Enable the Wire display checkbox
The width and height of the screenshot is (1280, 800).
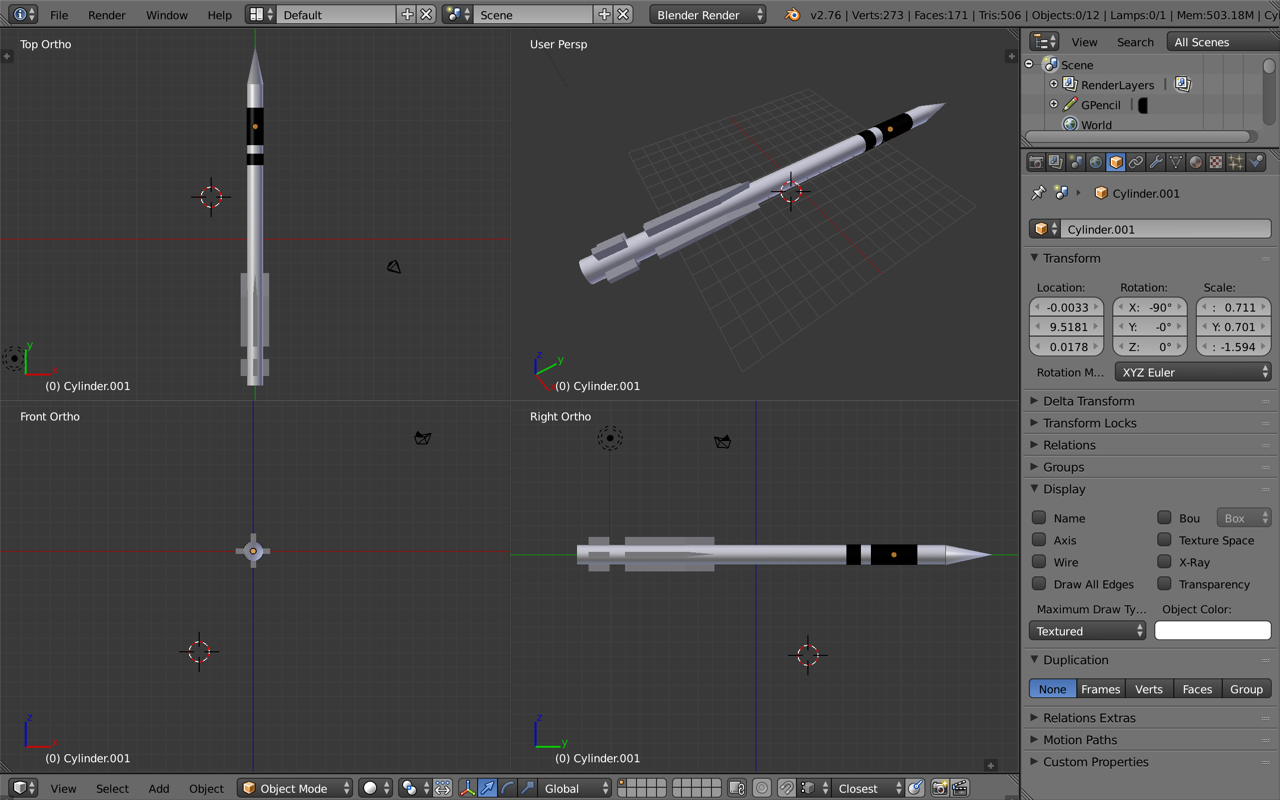(1039, 561)
